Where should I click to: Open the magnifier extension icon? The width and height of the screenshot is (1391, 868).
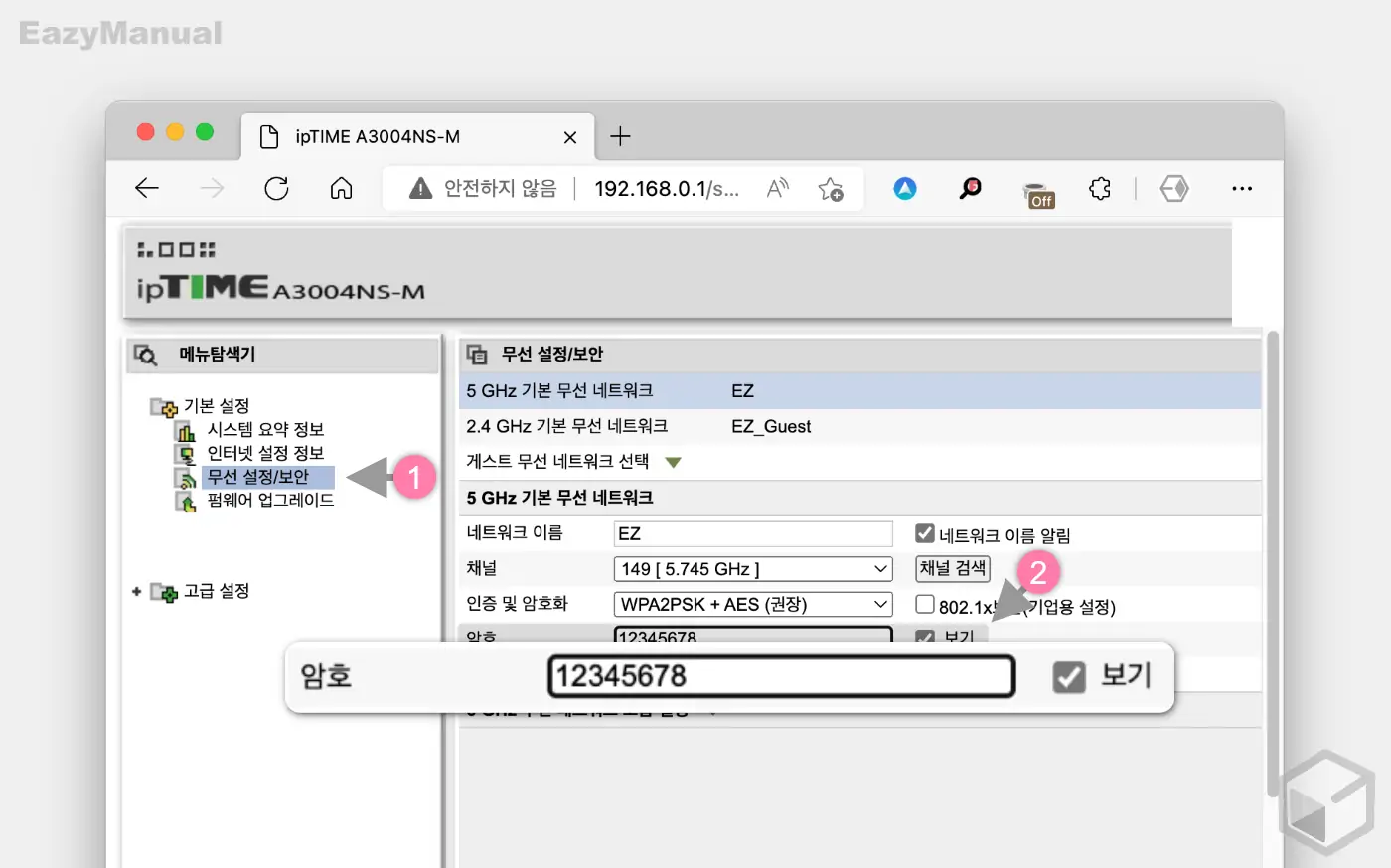[970, 188]
